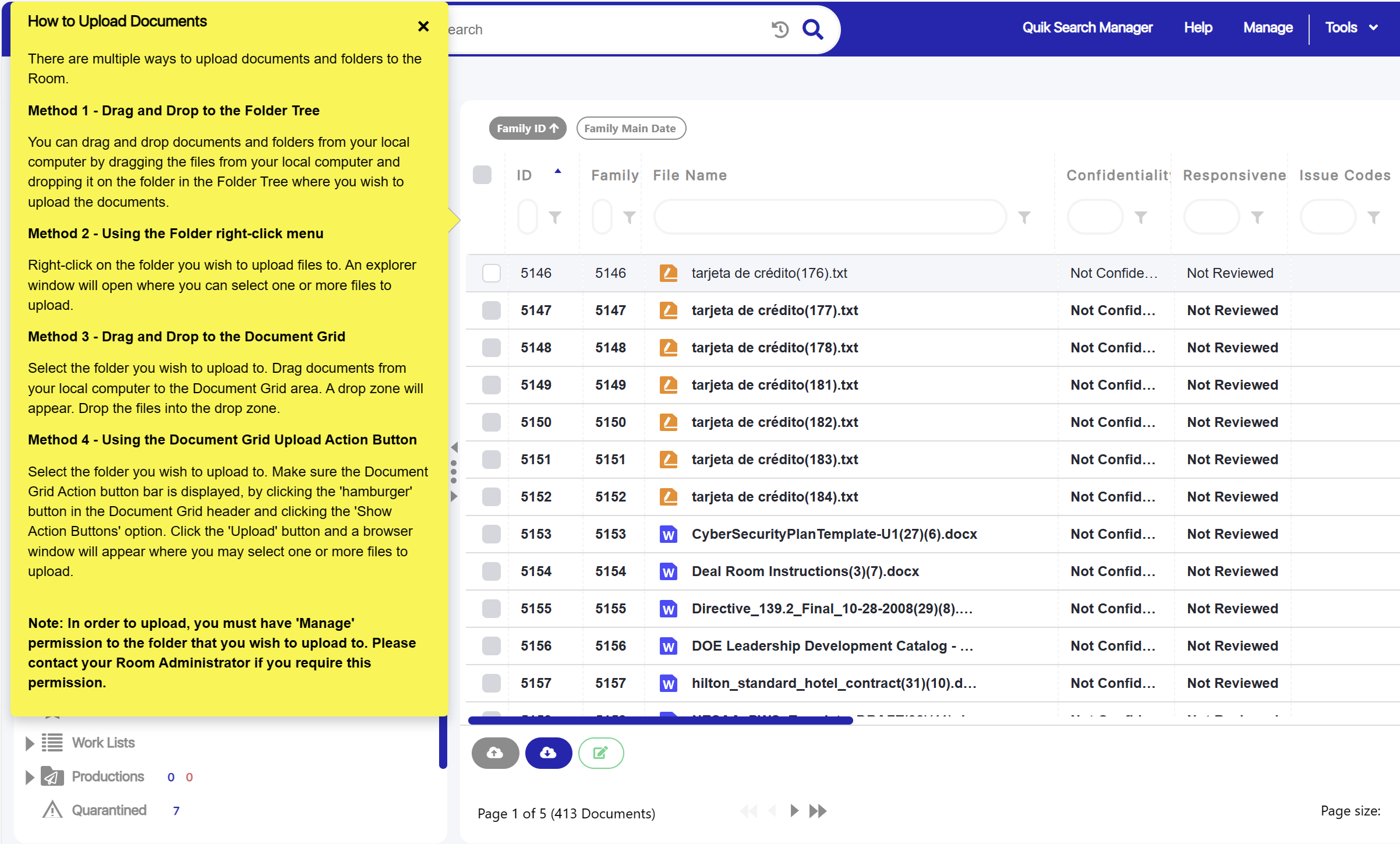Click the Responsiveness filter input field

coord(1211,217)
